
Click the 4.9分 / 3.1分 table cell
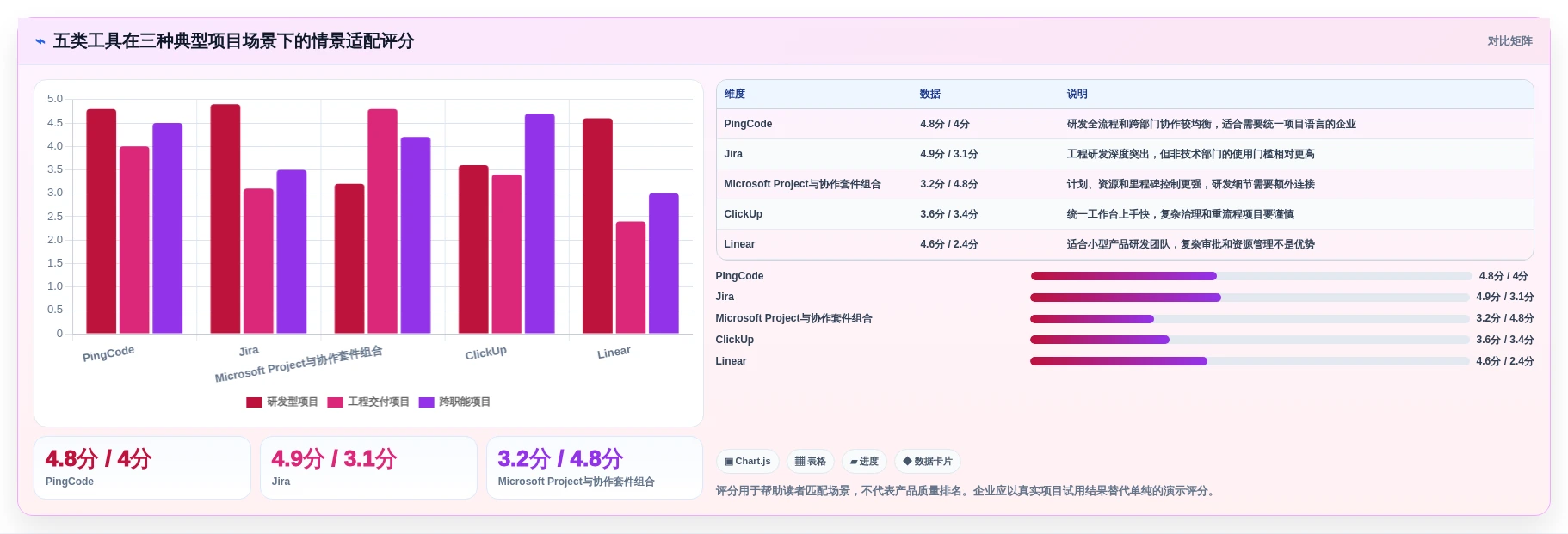tap(948, 154)
